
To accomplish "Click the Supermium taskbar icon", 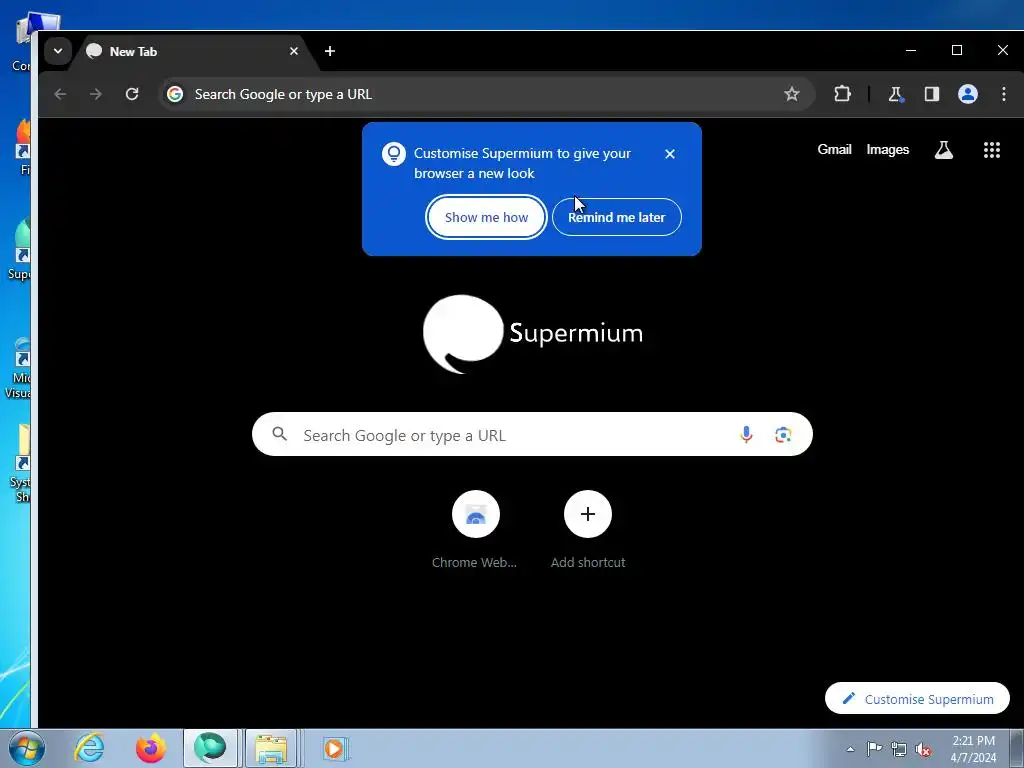I will point(210,748).
